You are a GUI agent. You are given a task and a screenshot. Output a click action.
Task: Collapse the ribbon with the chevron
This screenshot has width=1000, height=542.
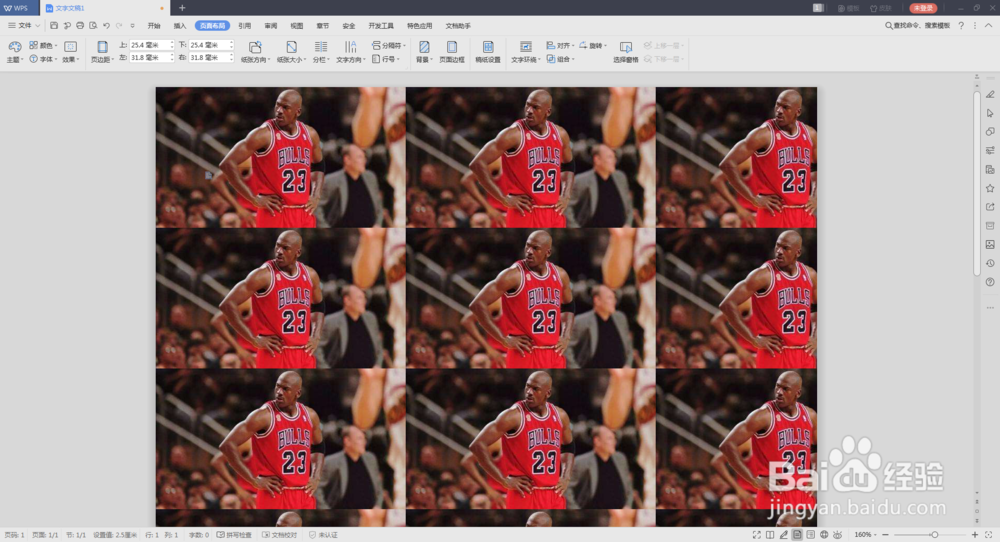tap(988, 26)
